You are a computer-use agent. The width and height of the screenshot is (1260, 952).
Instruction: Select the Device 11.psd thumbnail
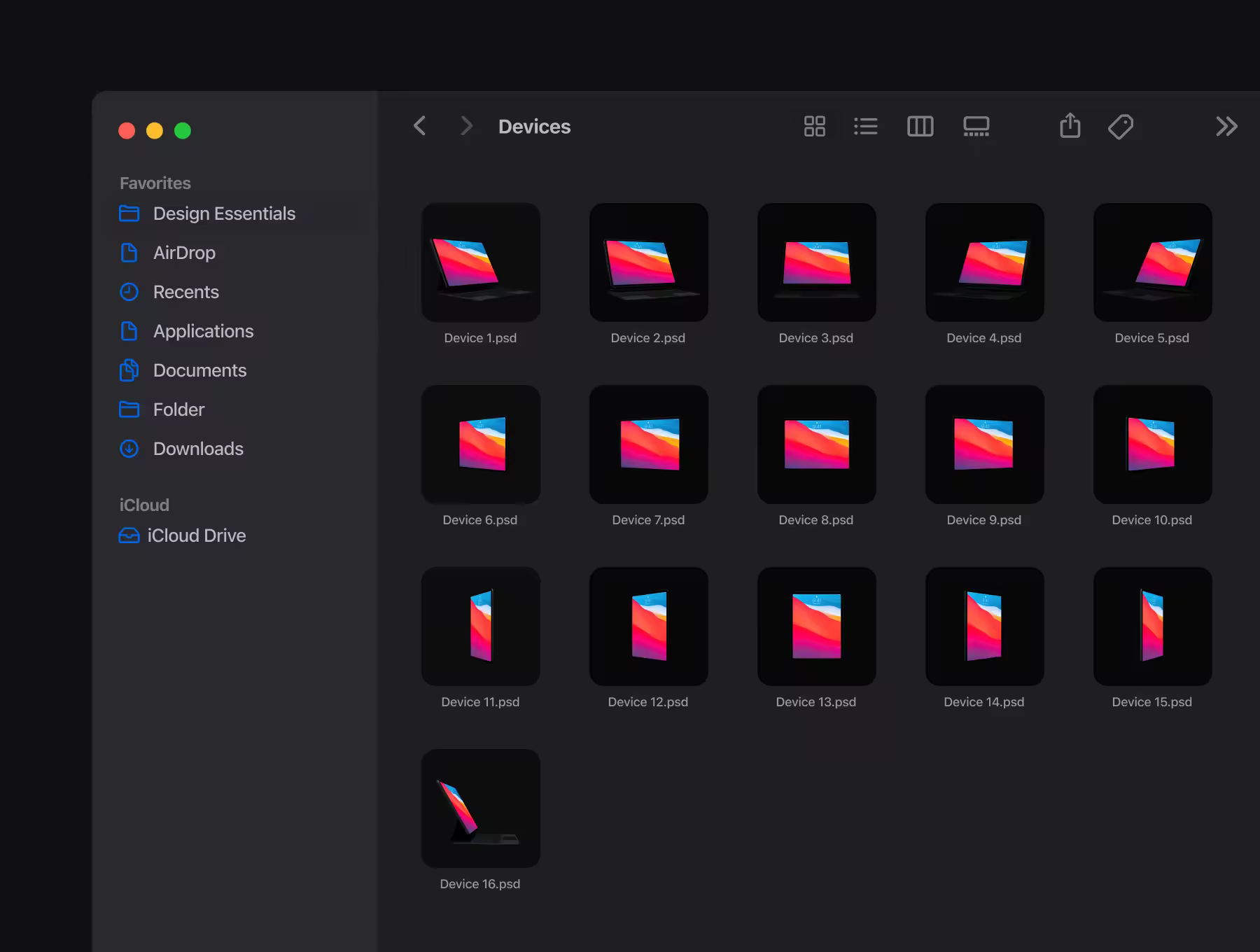coord(481,626)
